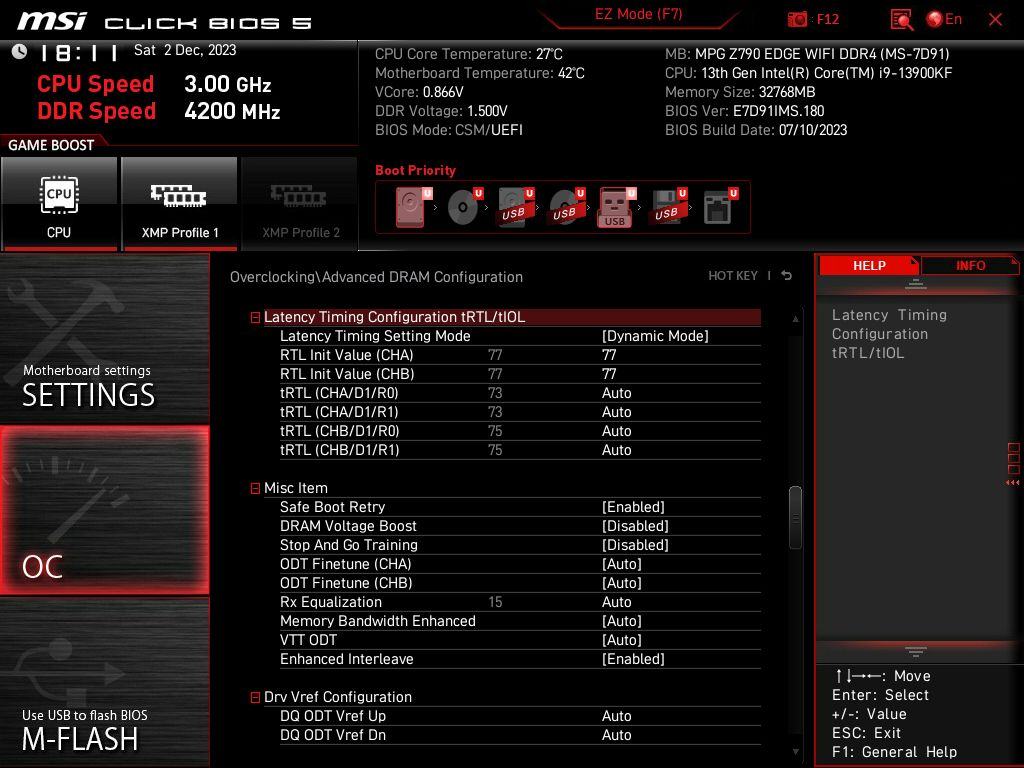Image resolution: width=1024 pixels, height=768 pixels.
Task: Change language with the En globe icon
Action: tap(944, 19)
